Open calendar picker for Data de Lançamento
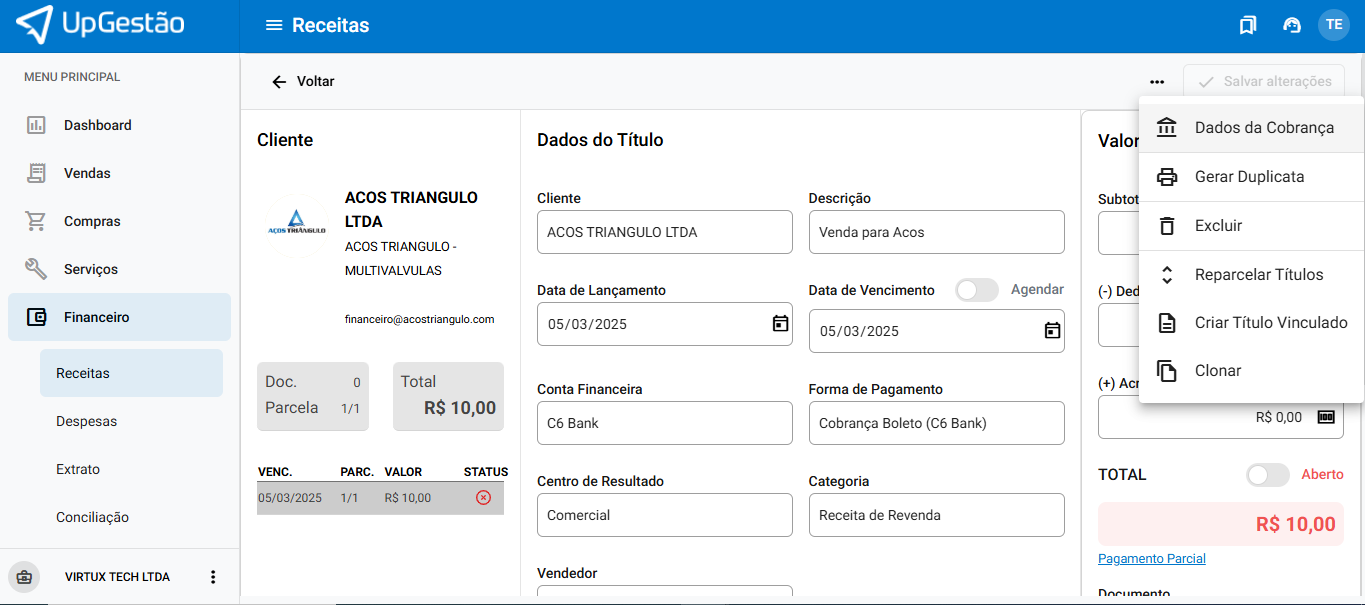This screenshot has width=1365, height=605. point(780,323)
